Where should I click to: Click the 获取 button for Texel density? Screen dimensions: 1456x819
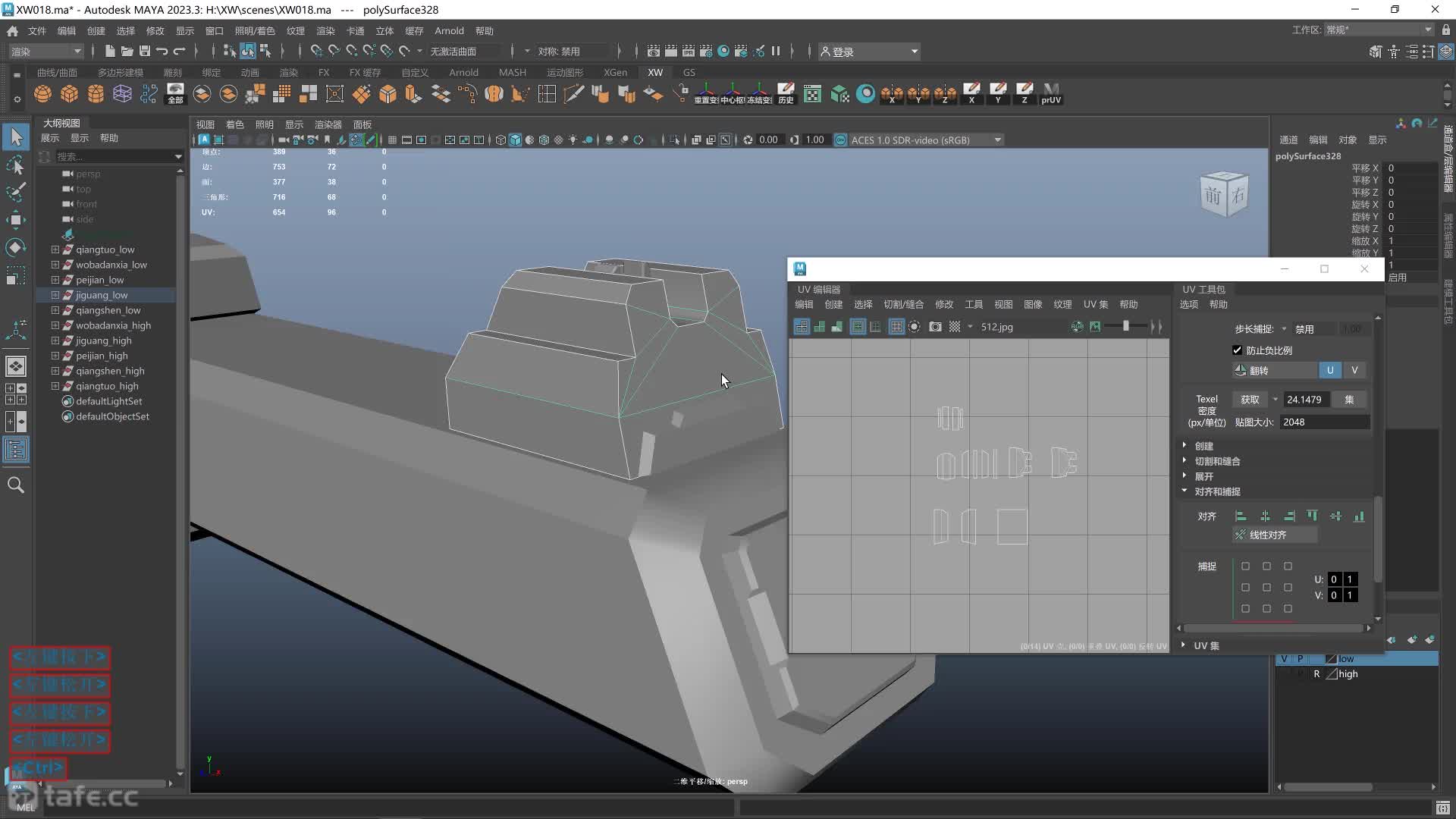click(x=1249, y=399)
